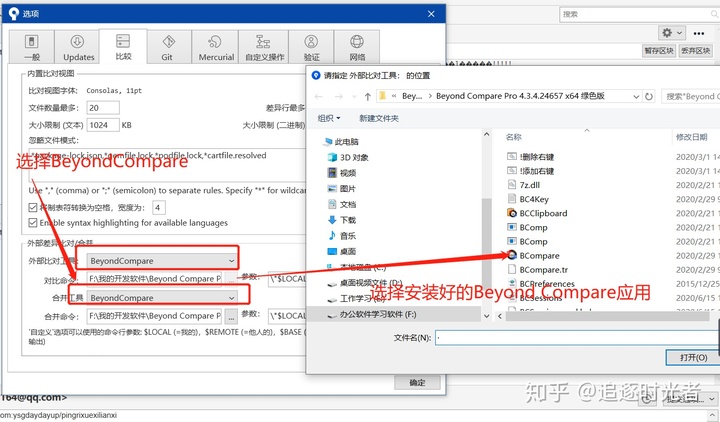
Task: Select 桌面 folder in tree
Action: [x=342, y=251]
